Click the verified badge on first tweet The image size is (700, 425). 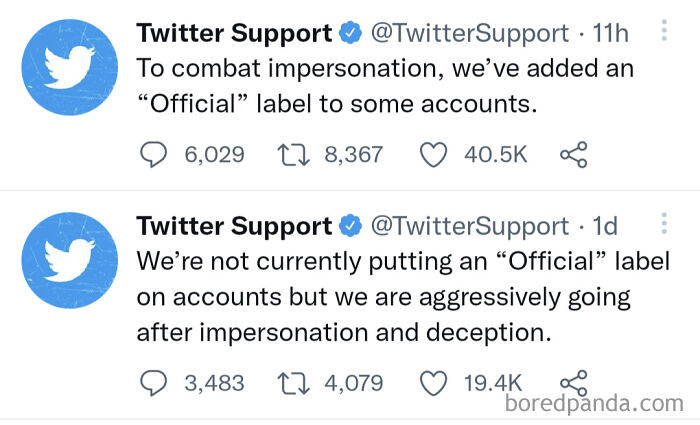pos(350,33)
